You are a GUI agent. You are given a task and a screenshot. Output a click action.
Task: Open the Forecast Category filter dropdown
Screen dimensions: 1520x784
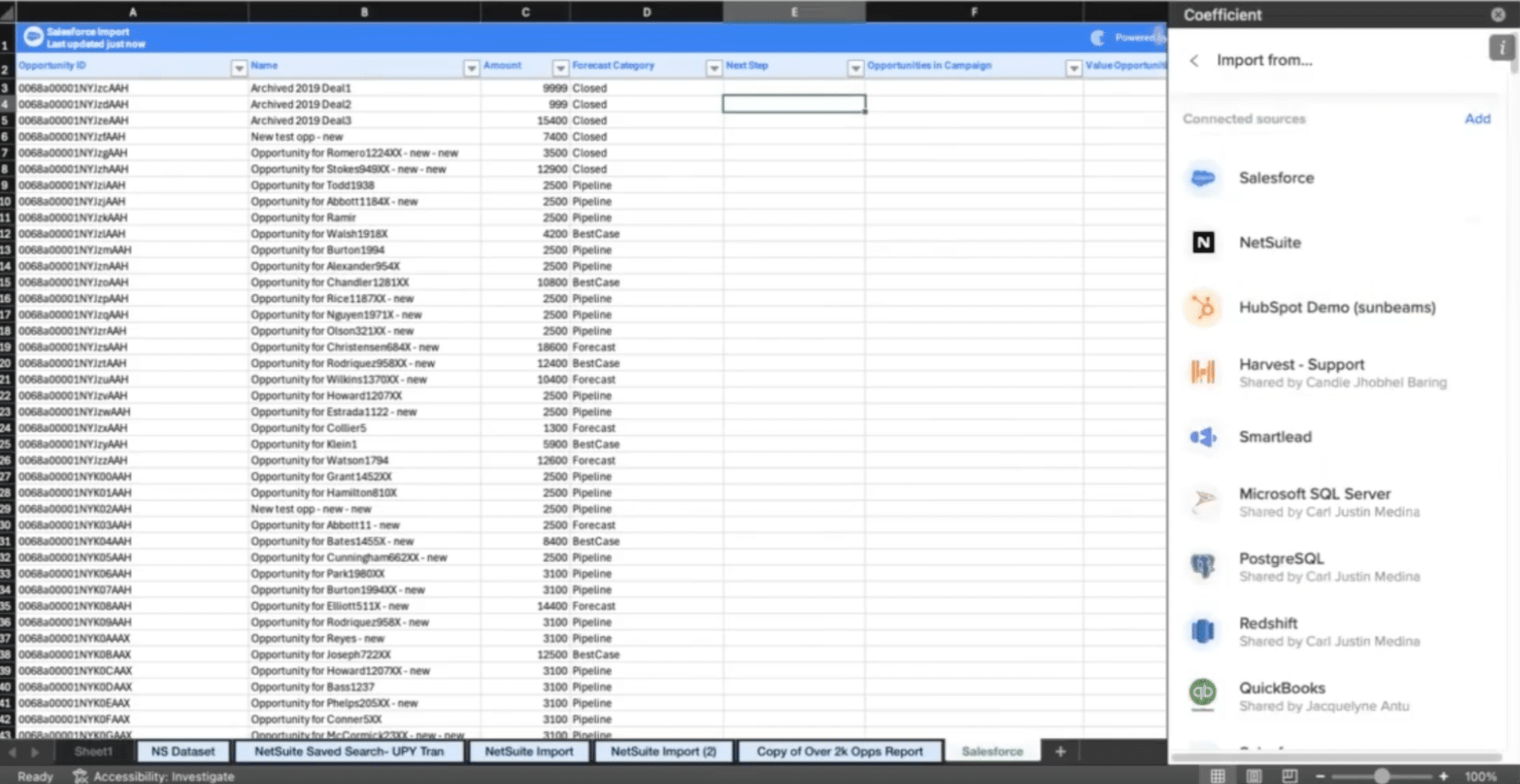click(x=713, y=68)
